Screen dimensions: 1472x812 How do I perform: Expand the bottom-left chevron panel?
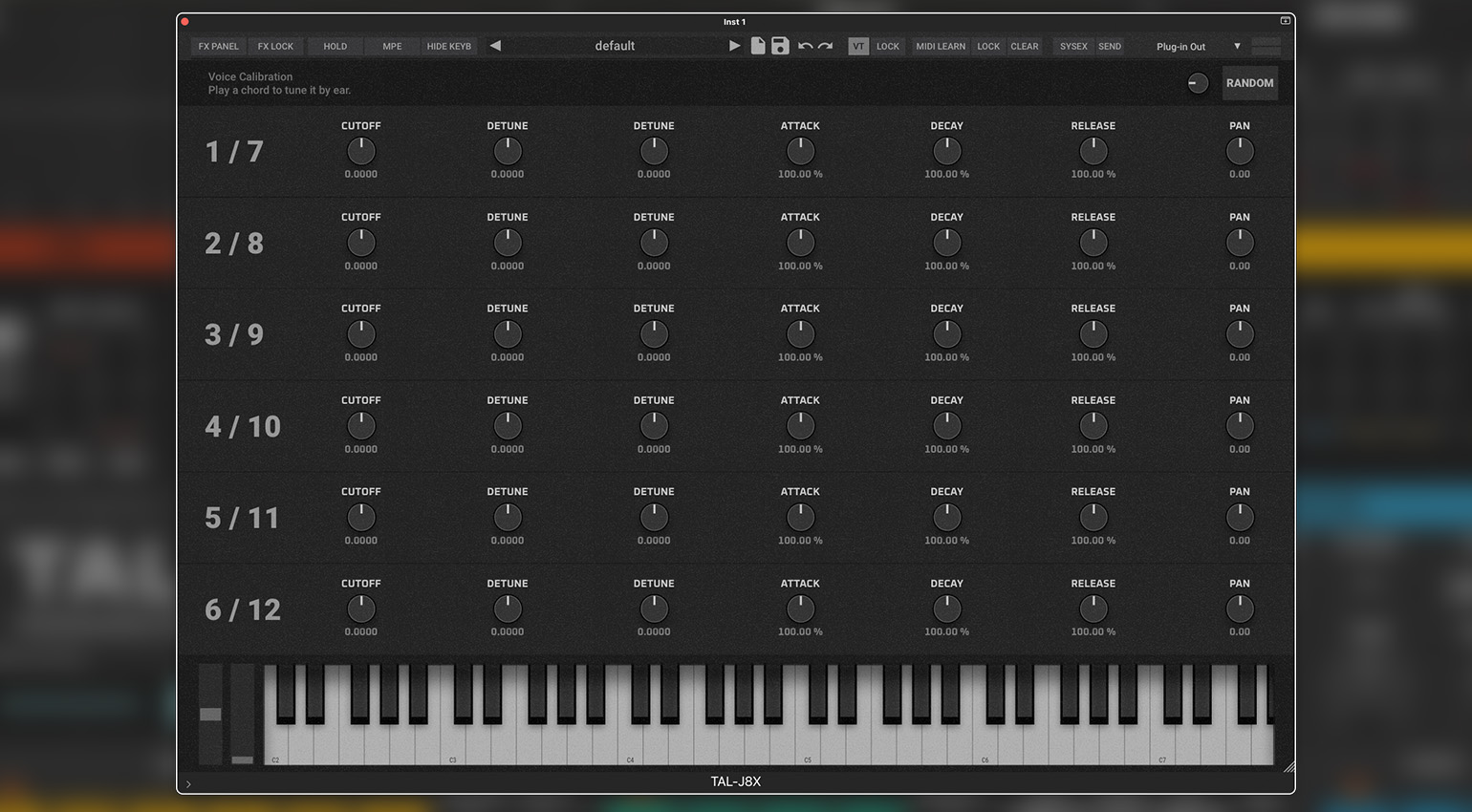pyautogui.click(x=188, y=784)
